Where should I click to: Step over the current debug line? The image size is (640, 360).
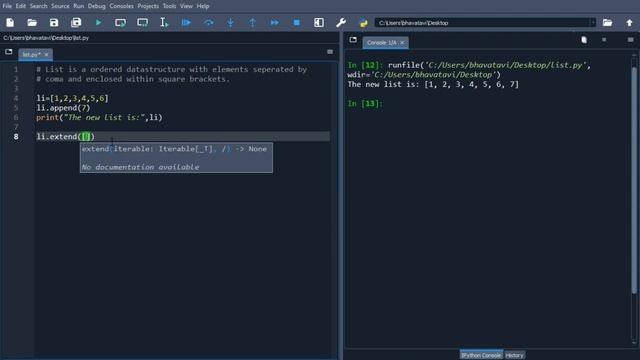click(209, 23)
